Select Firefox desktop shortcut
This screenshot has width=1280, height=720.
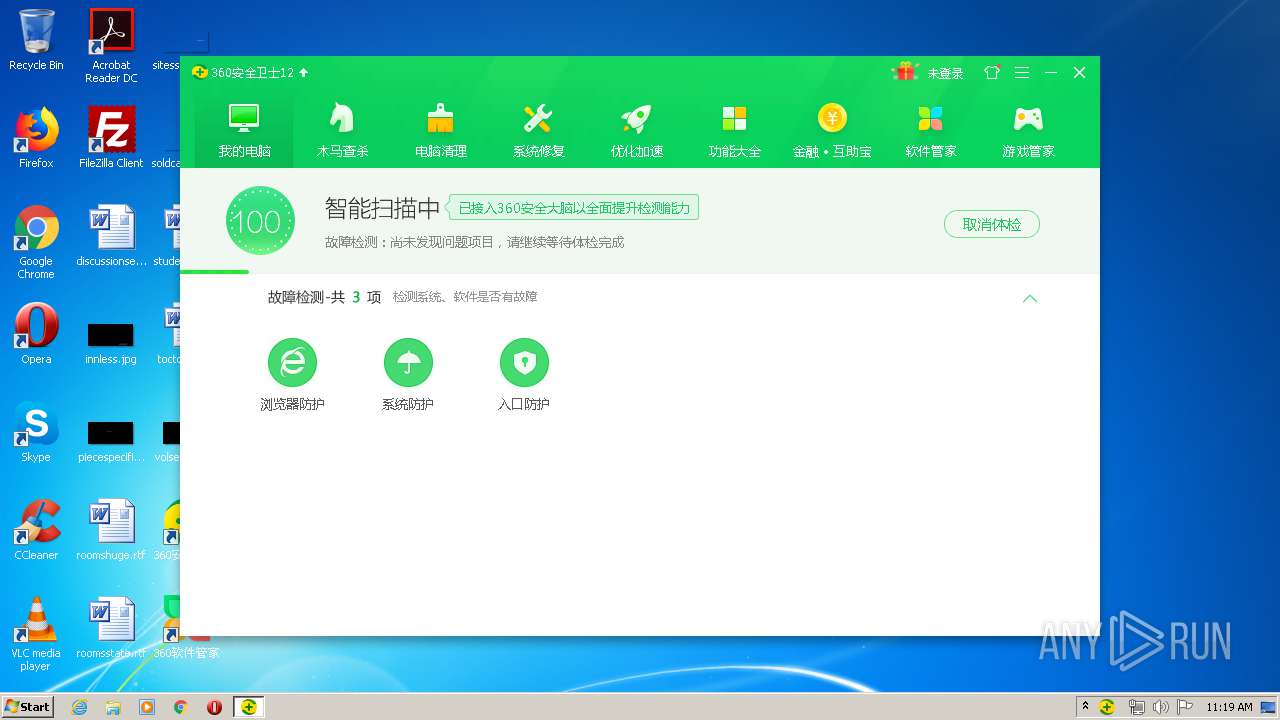tap(36, 137)
